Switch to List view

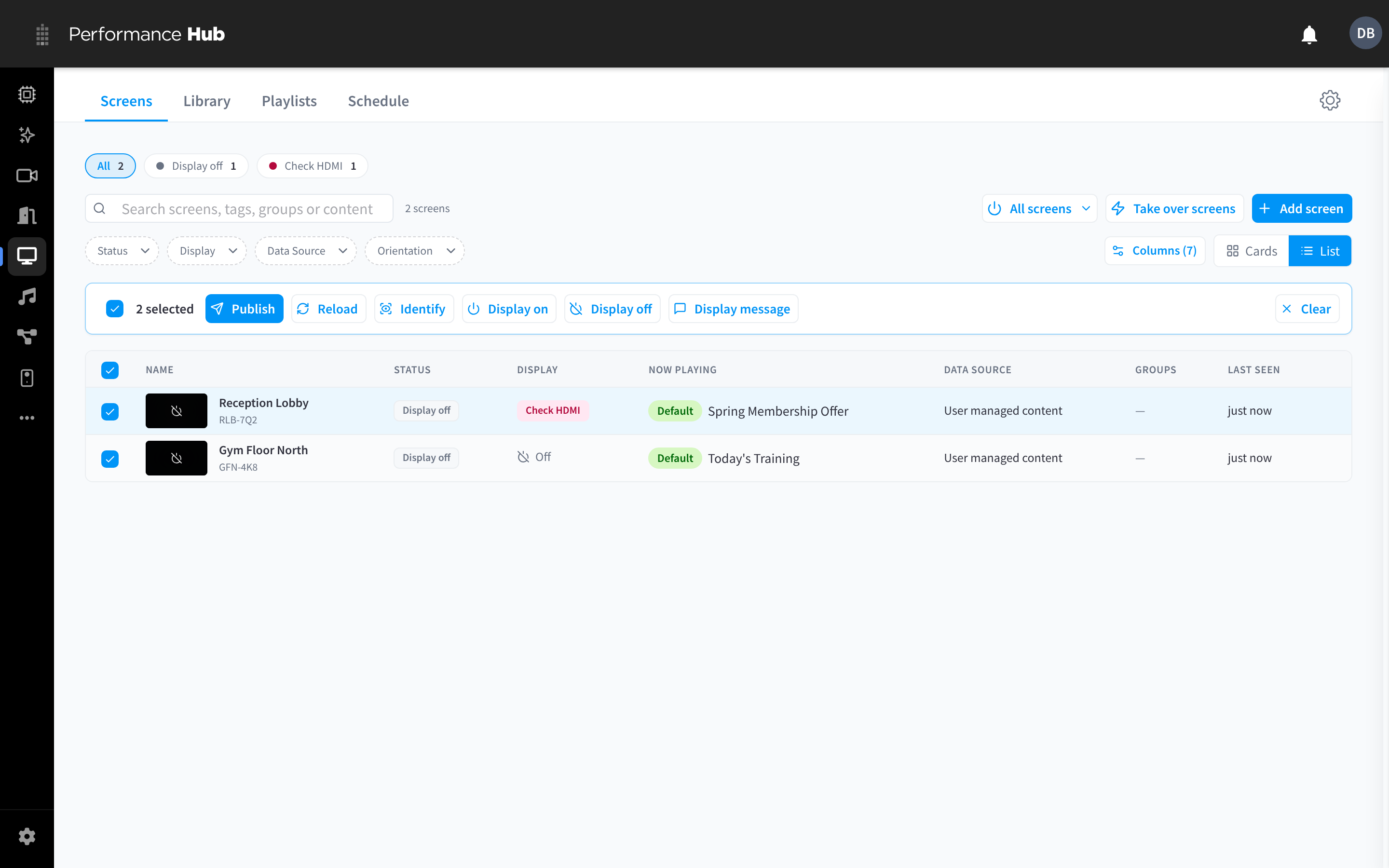[1320, 251]
